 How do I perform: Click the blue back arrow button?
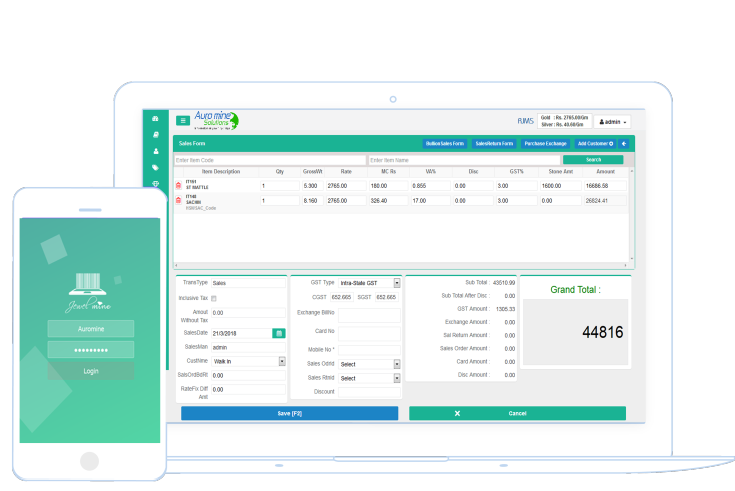click(624, 143)
